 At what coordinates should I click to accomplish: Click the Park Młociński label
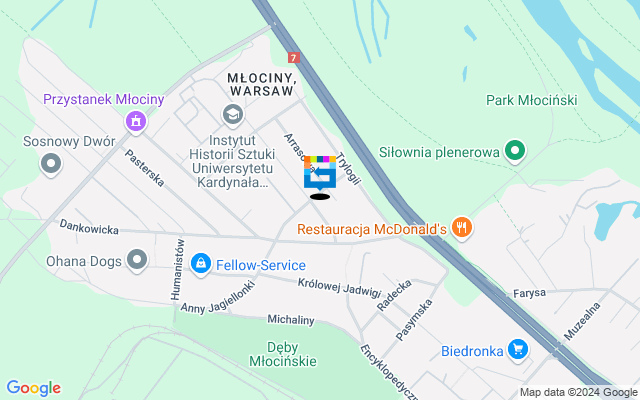click(x=532, y=100)
